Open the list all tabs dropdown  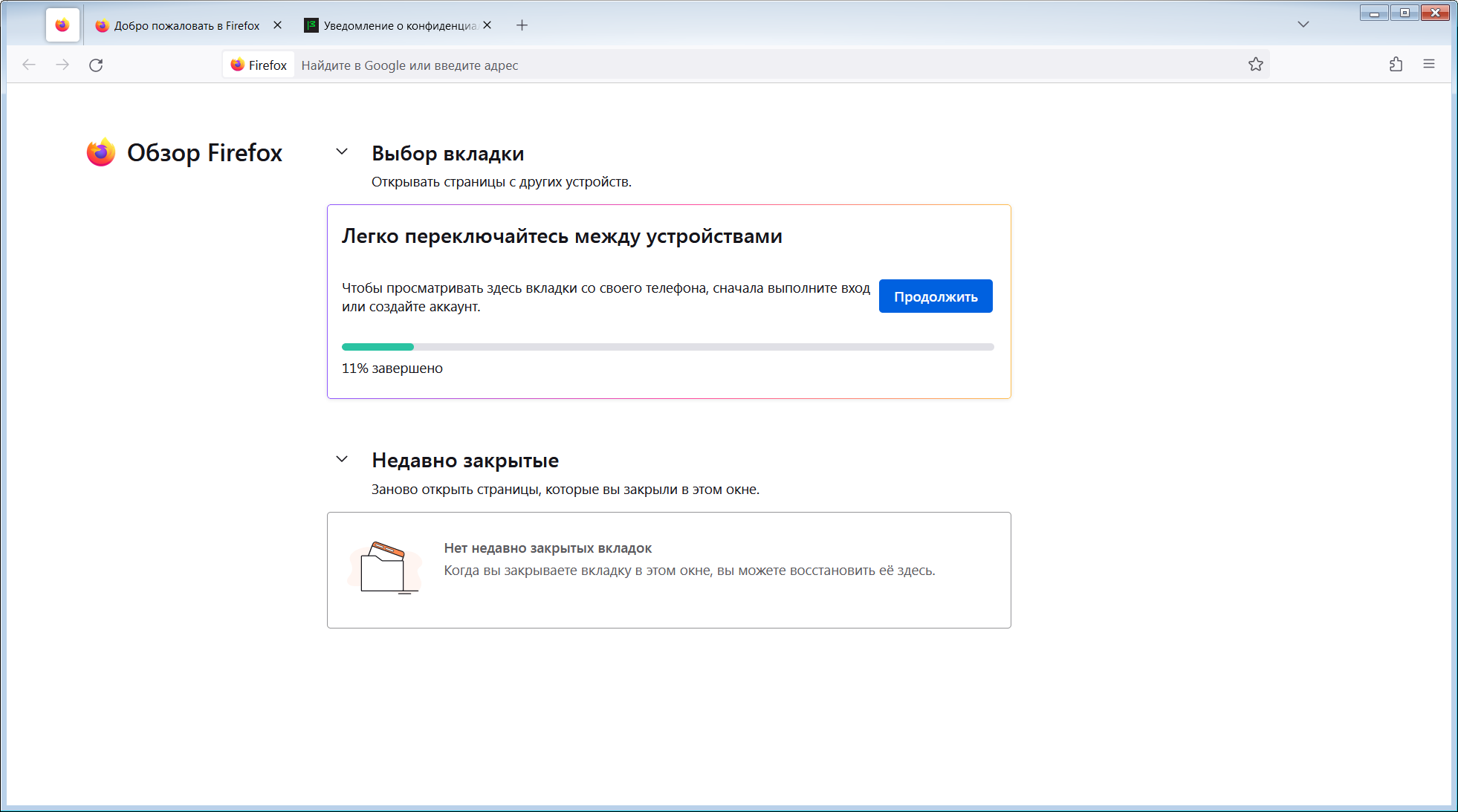1303,25
